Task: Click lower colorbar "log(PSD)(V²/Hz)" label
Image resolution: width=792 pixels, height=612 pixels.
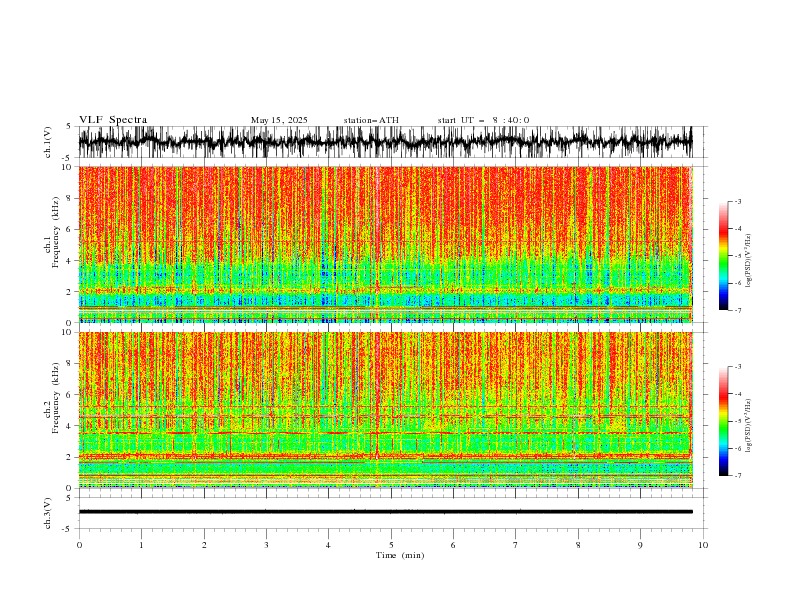Action: [x=749, y=425]
